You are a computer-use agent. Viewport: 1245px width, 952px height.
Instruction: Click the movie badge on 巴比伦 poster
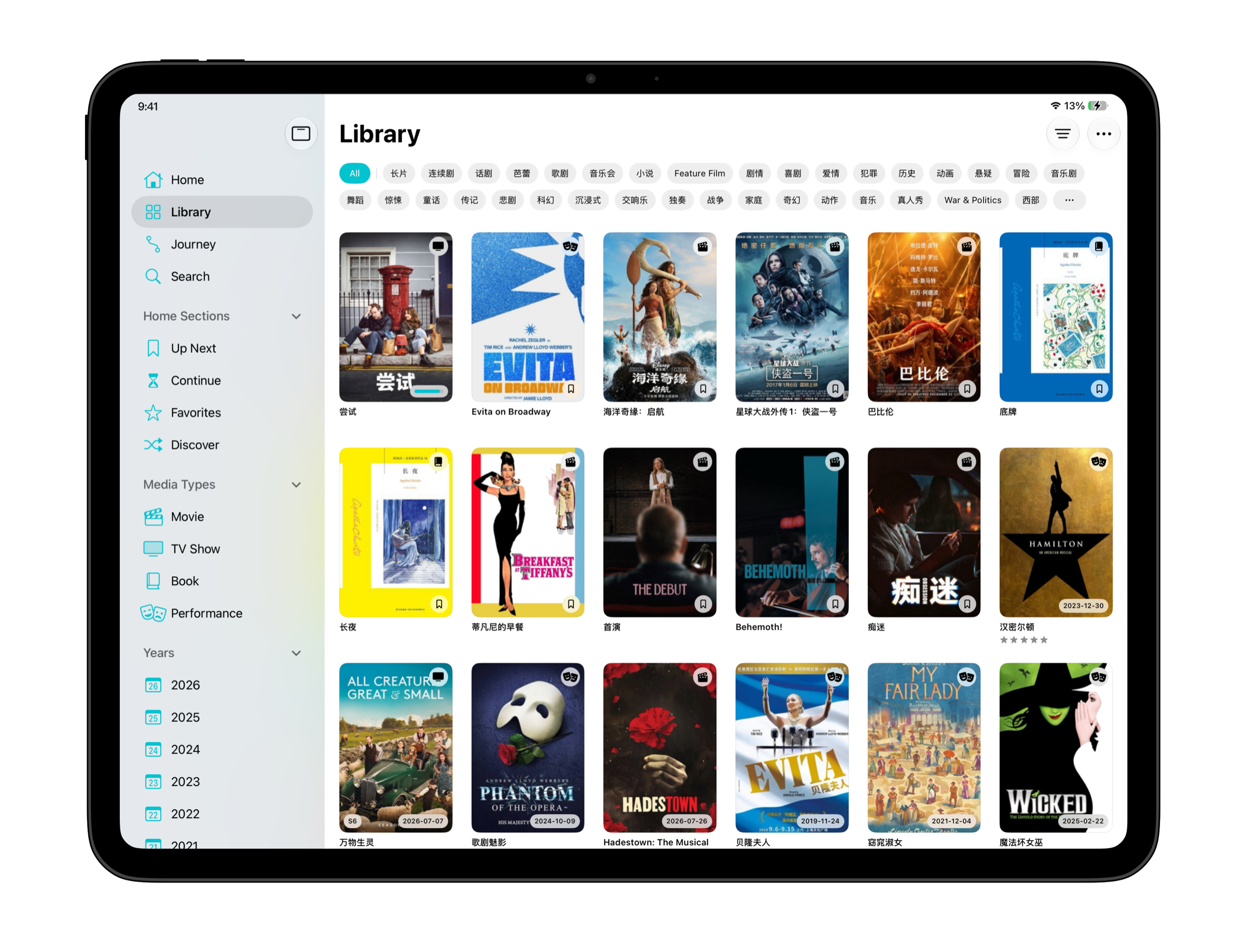[x=966, y=246]
